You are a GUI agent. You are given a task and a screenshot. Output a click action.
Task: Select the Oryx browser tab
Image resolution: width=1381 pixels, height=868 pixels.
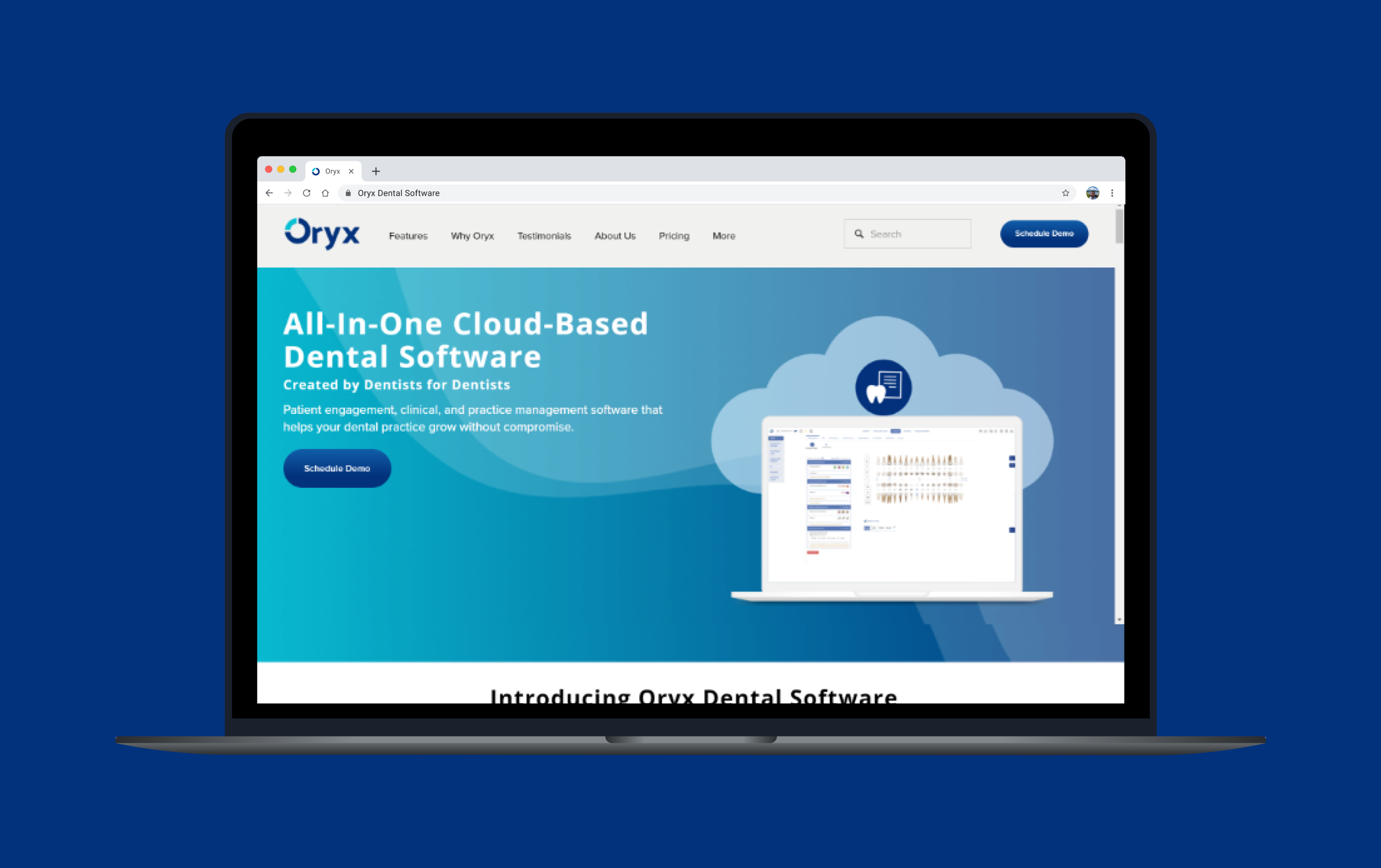[333, 171]
